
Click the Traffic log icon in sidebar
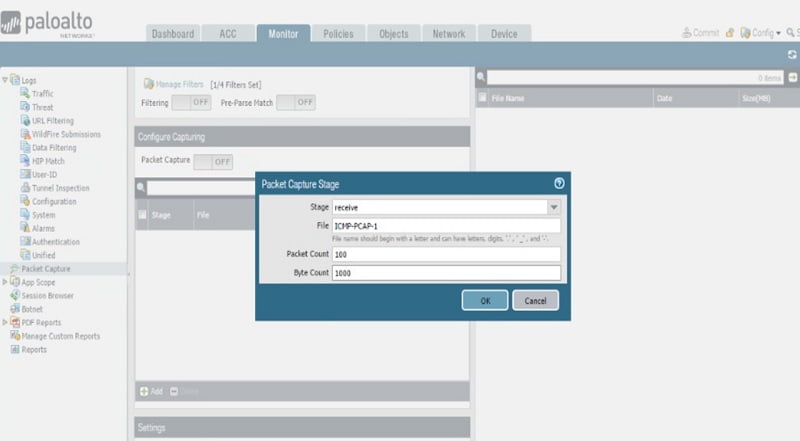[25, 93]
